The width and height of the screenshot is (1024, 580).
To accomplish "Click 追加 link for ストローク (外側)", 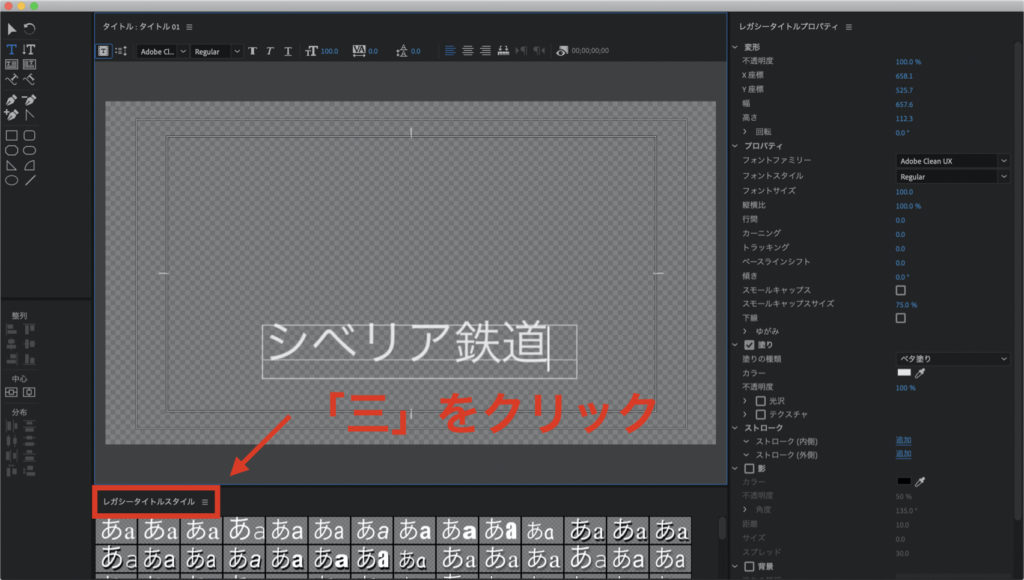I will click(904, 455).
